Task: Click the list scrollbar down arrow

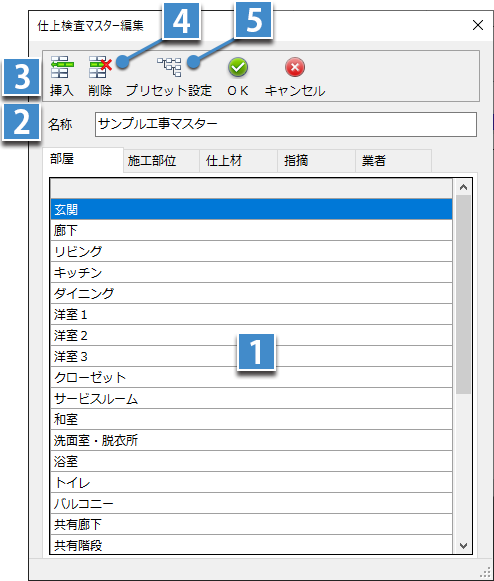Action: pyautogui.click(x=463, y=545)
